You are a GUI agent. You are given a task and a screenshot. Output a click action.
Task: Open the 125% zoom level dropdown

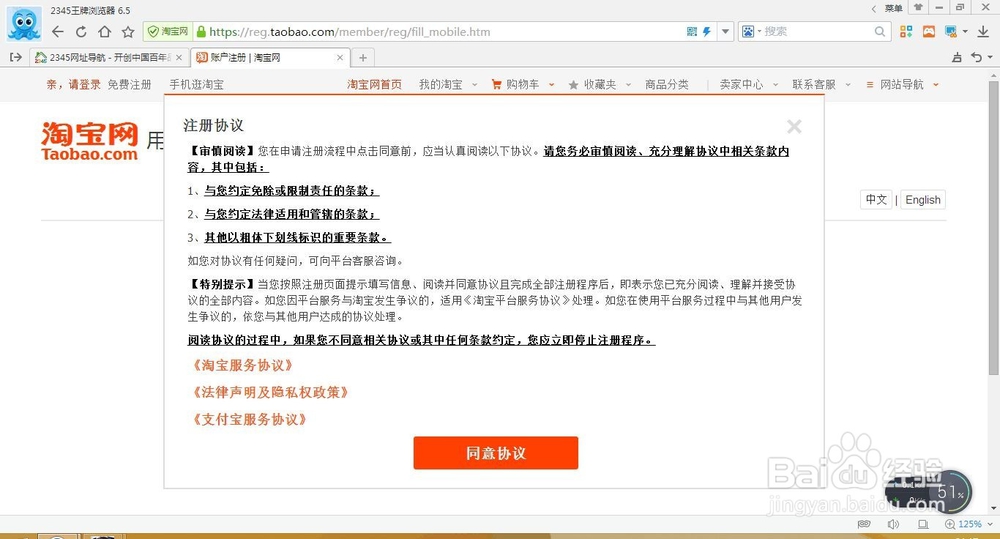click(x=975, y=524)
